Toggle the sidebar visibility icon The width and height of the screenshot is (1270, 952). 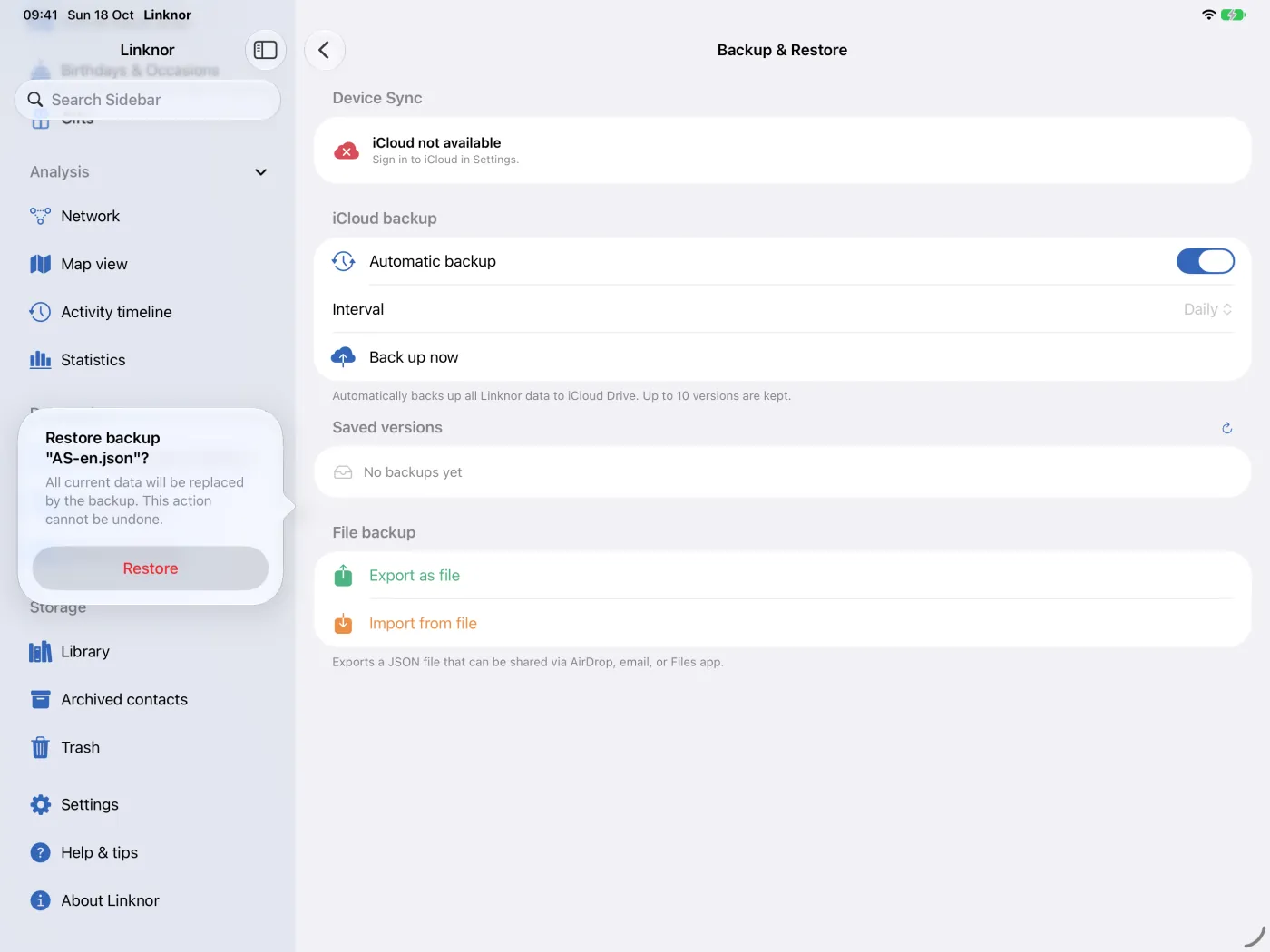tap(265, 50)
